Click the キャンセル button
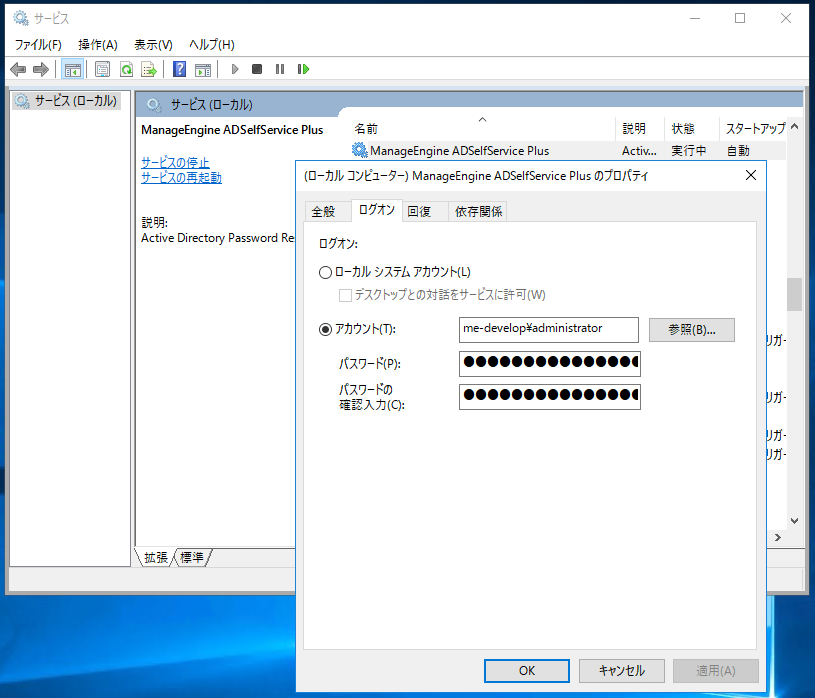Screen dimensions: 815x698 pos(622,671)
